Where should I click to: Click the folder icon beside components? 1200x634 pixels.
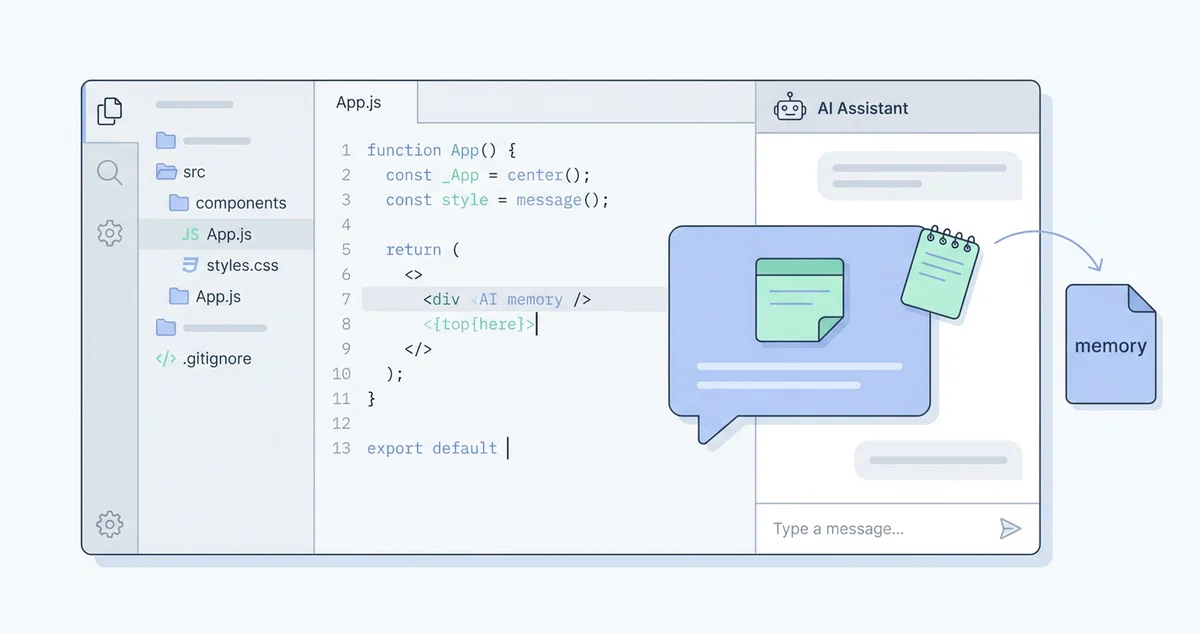pos(179,203)
